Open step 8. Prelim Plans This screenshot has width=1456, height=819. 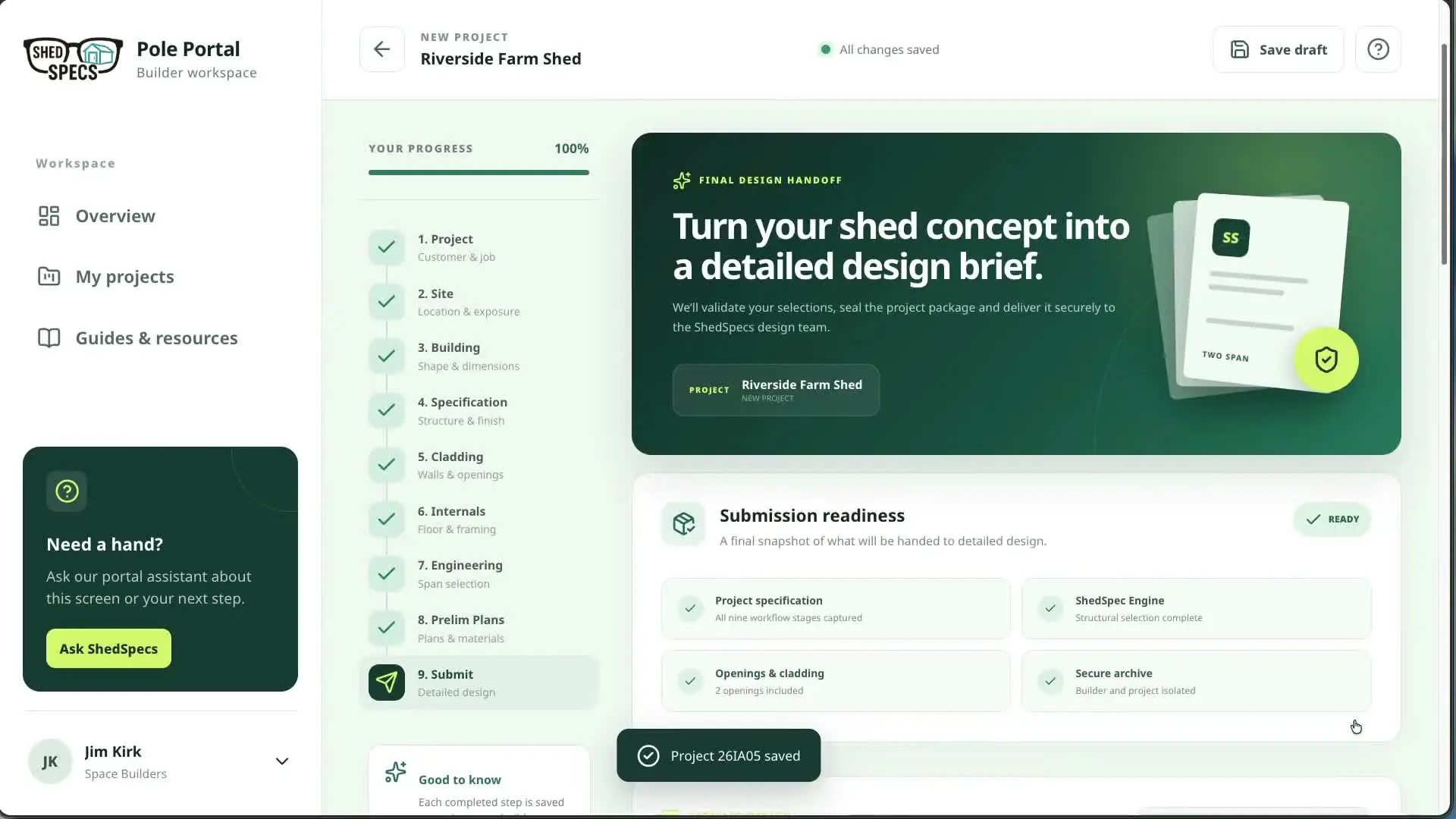coord(479,629)
